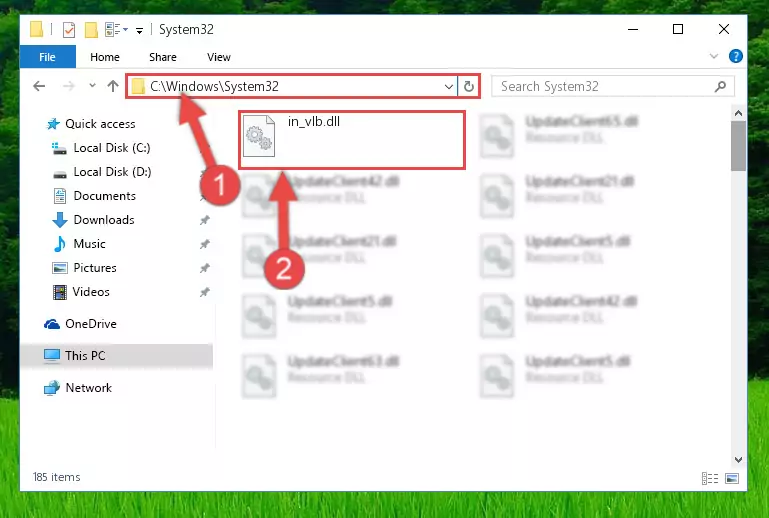The width and height of the screenshot is (769, 518).
Task: Expand the ribbon with the chevron
Action: tap(714, 56)
